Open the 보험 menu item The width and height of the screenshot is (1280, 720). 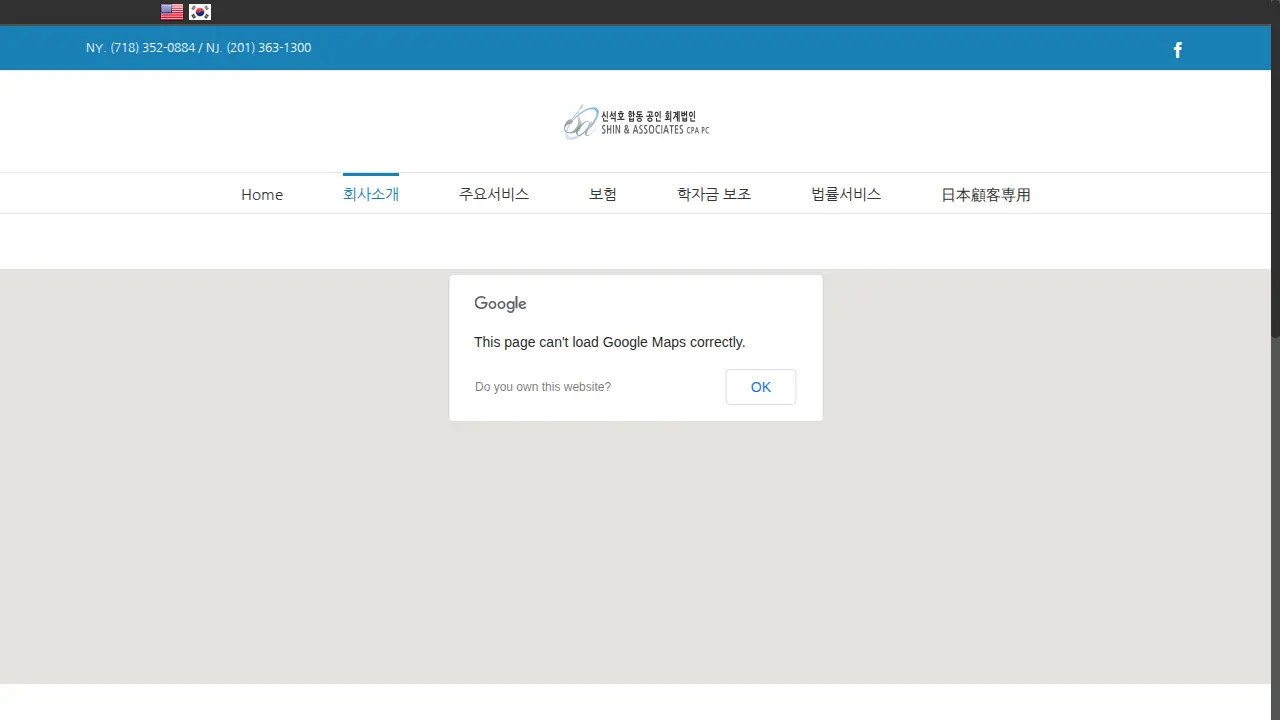pos(603,194)
